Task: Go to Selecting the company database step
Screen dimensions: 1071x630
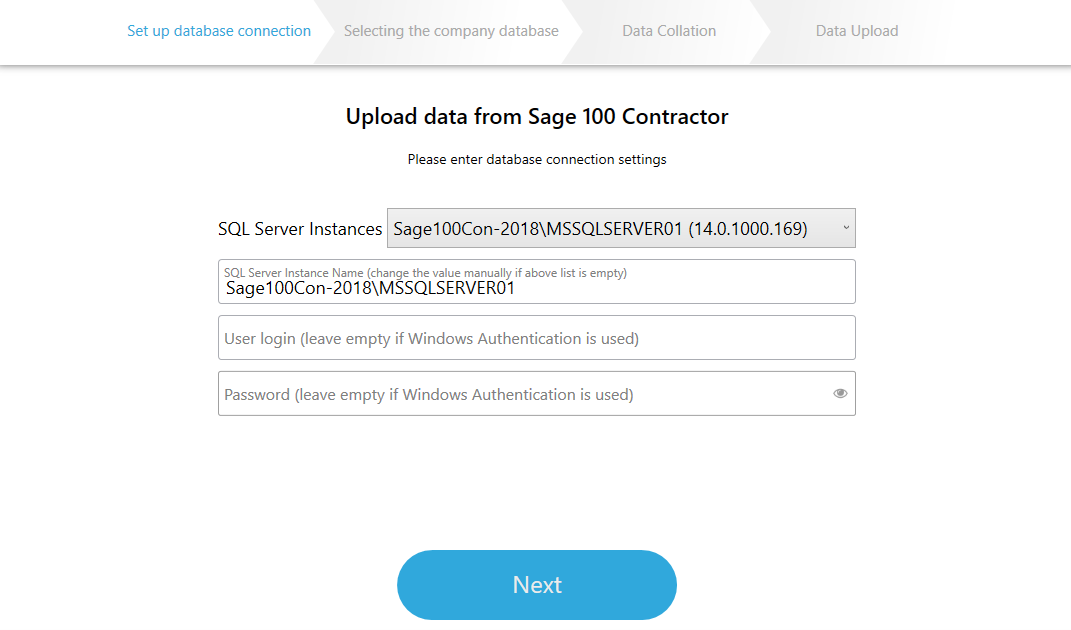Action: [x=451, y=31]
